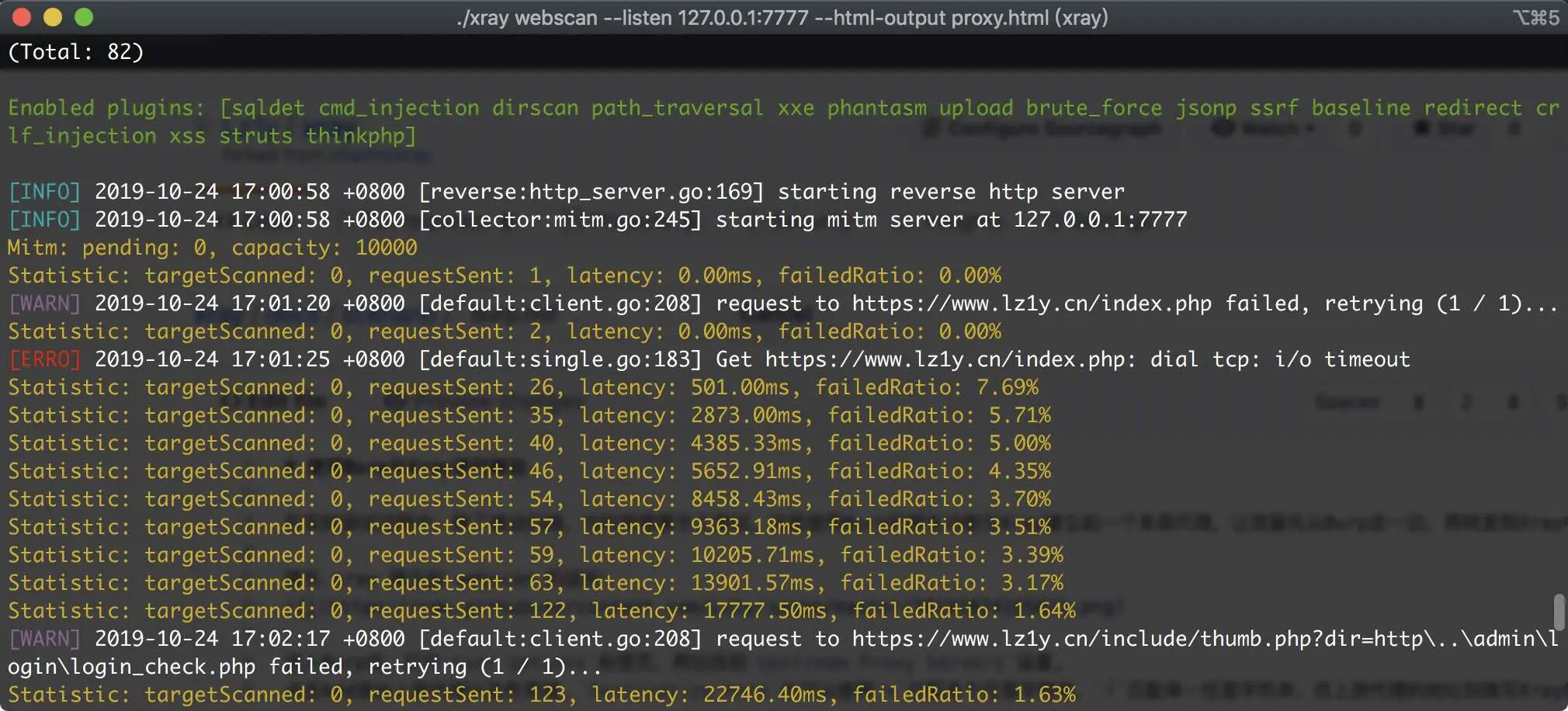Click the window title './xray webscan' text
The image size is (1568, 711).
(527, 17)
